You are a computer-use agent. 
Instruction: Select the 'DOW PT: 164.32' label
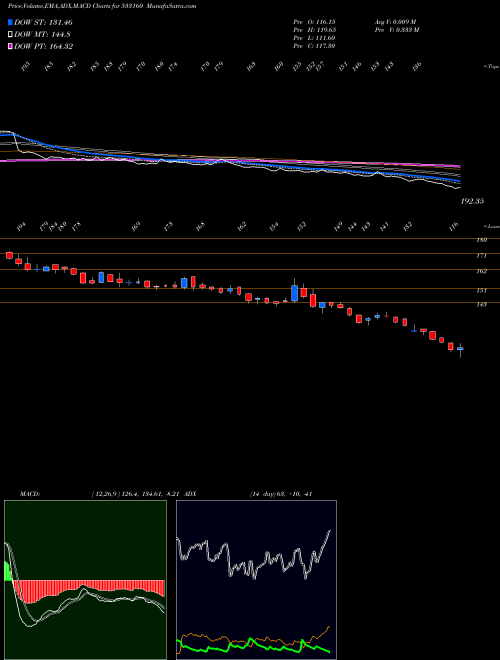[x=44, y=46]
